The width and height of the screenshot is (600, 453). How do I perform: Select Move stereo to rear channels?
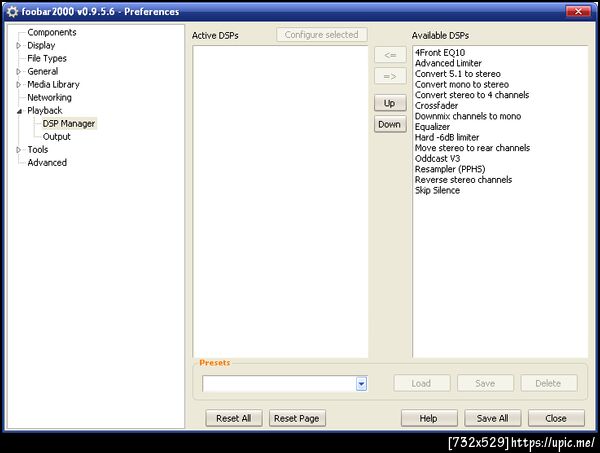[472, 148]
